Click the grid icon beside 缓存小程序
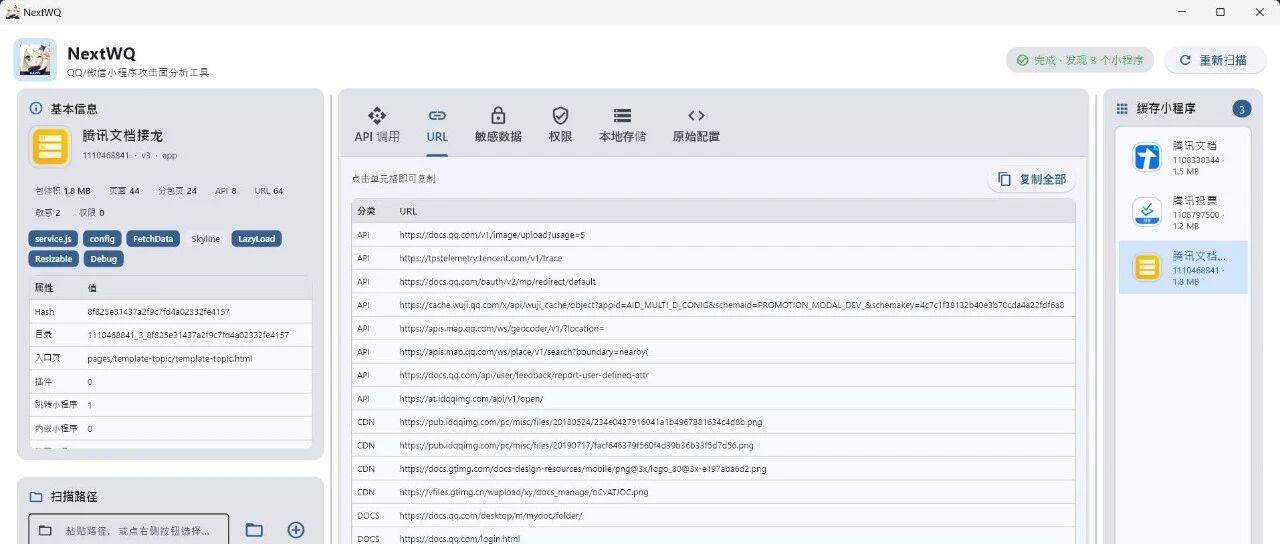The image size is (1280, 544). point(1122,108)
